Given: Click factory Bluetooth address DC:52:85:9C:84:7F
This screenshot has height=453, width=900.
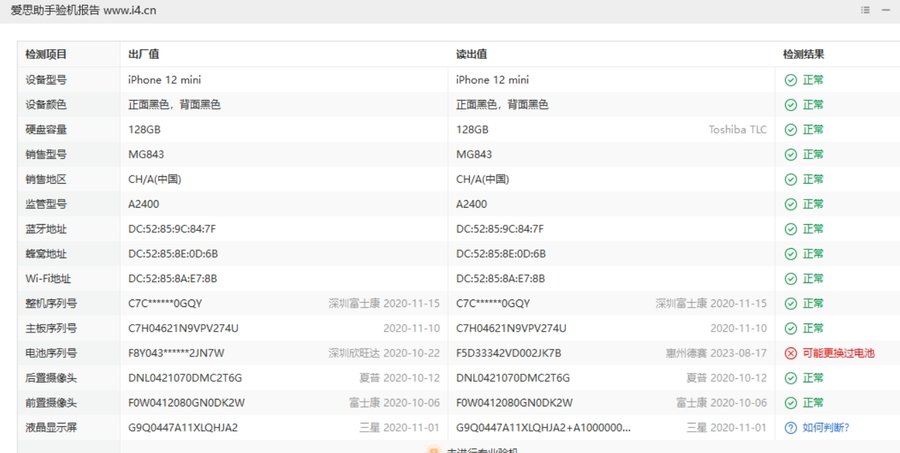Looking at the screenshot, I should coord(172,229).
